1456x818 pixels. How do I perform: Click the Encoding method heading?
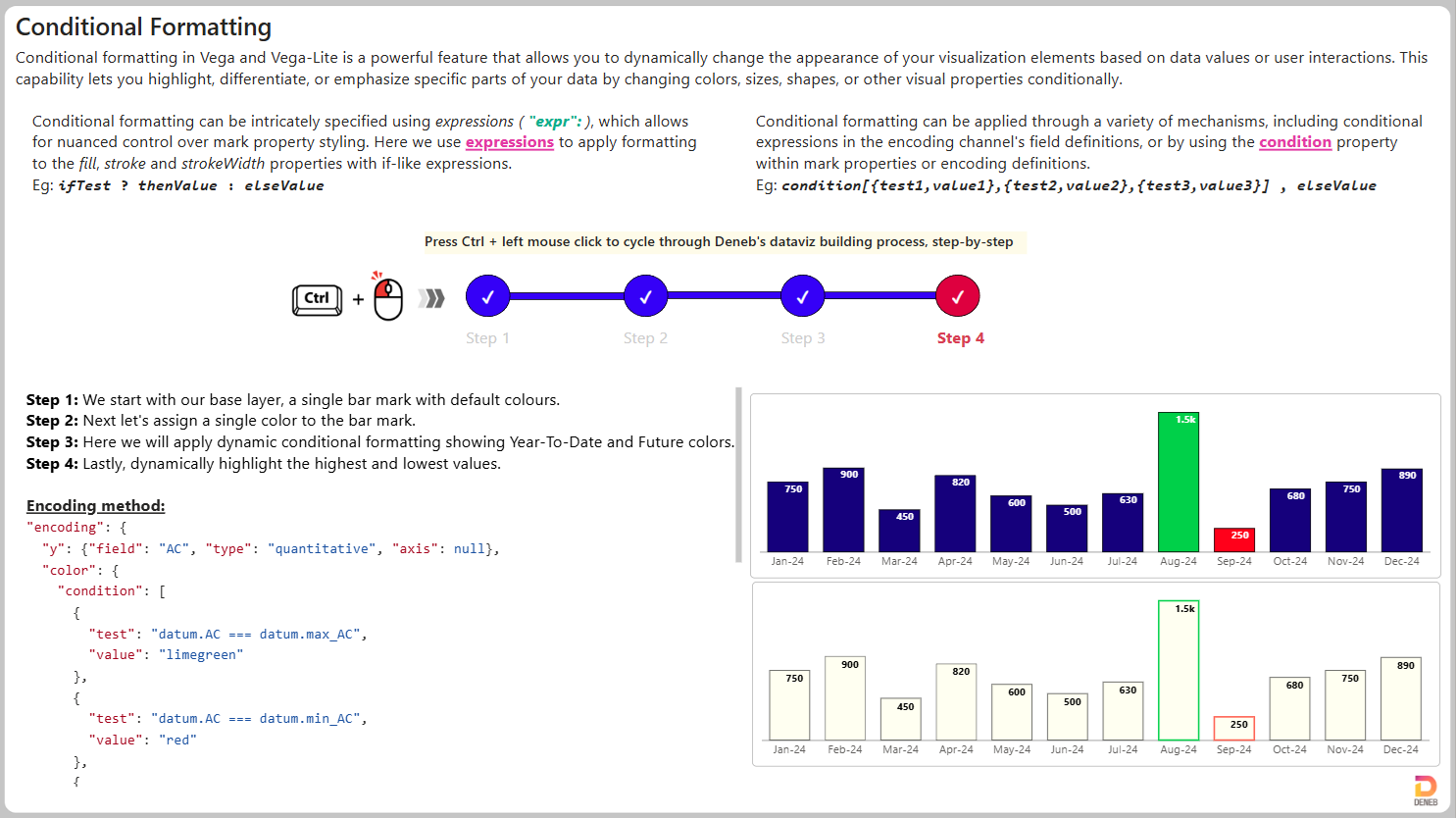click(96, 506)
